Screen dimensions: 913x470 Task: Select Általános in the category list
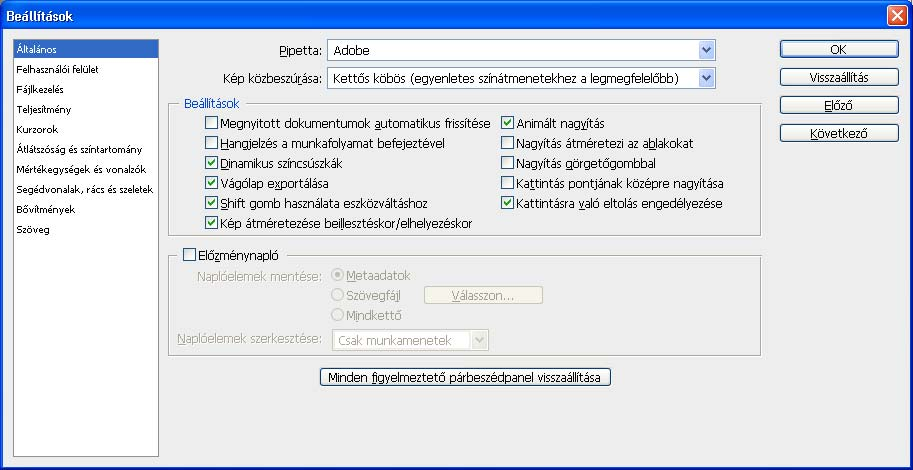[x=86, y=49]
